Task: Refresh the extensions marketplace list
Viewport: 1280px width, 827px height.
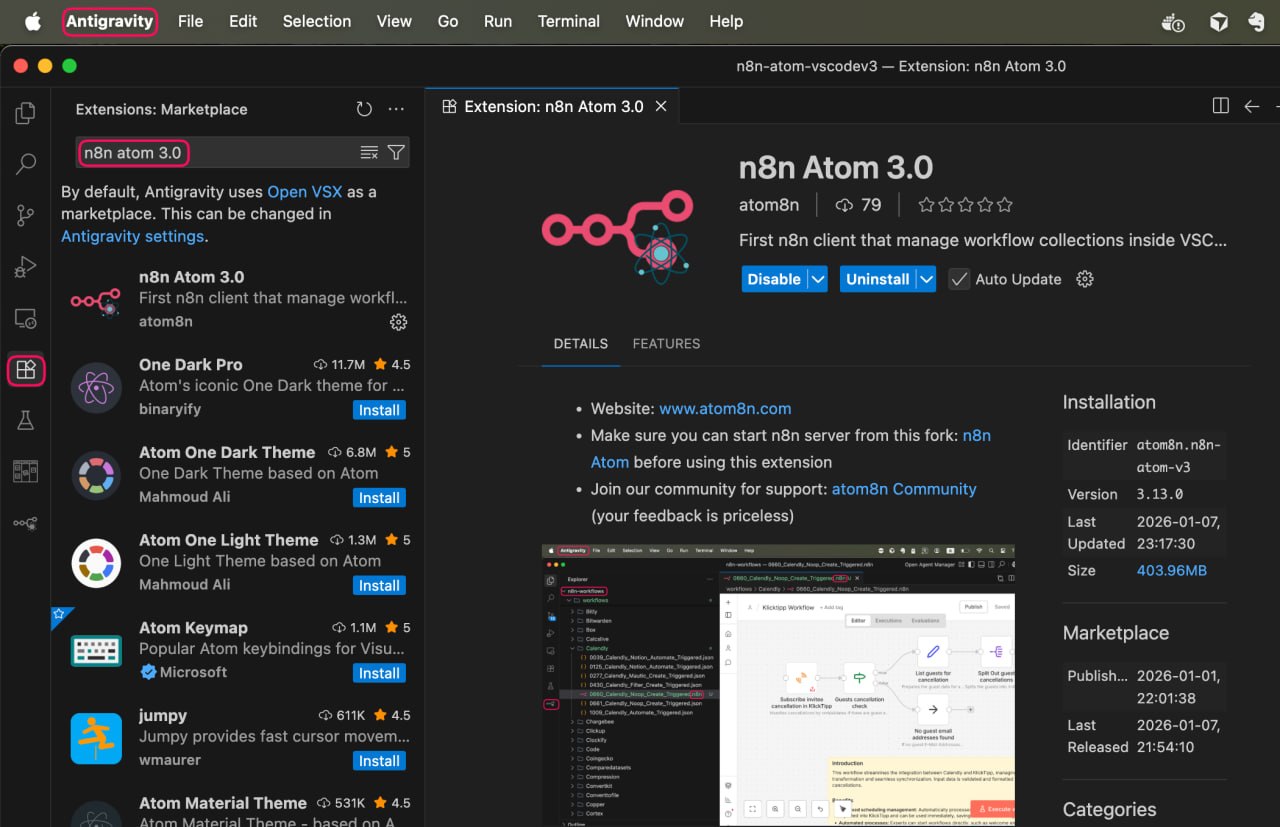Action: [x=364, y=109]
